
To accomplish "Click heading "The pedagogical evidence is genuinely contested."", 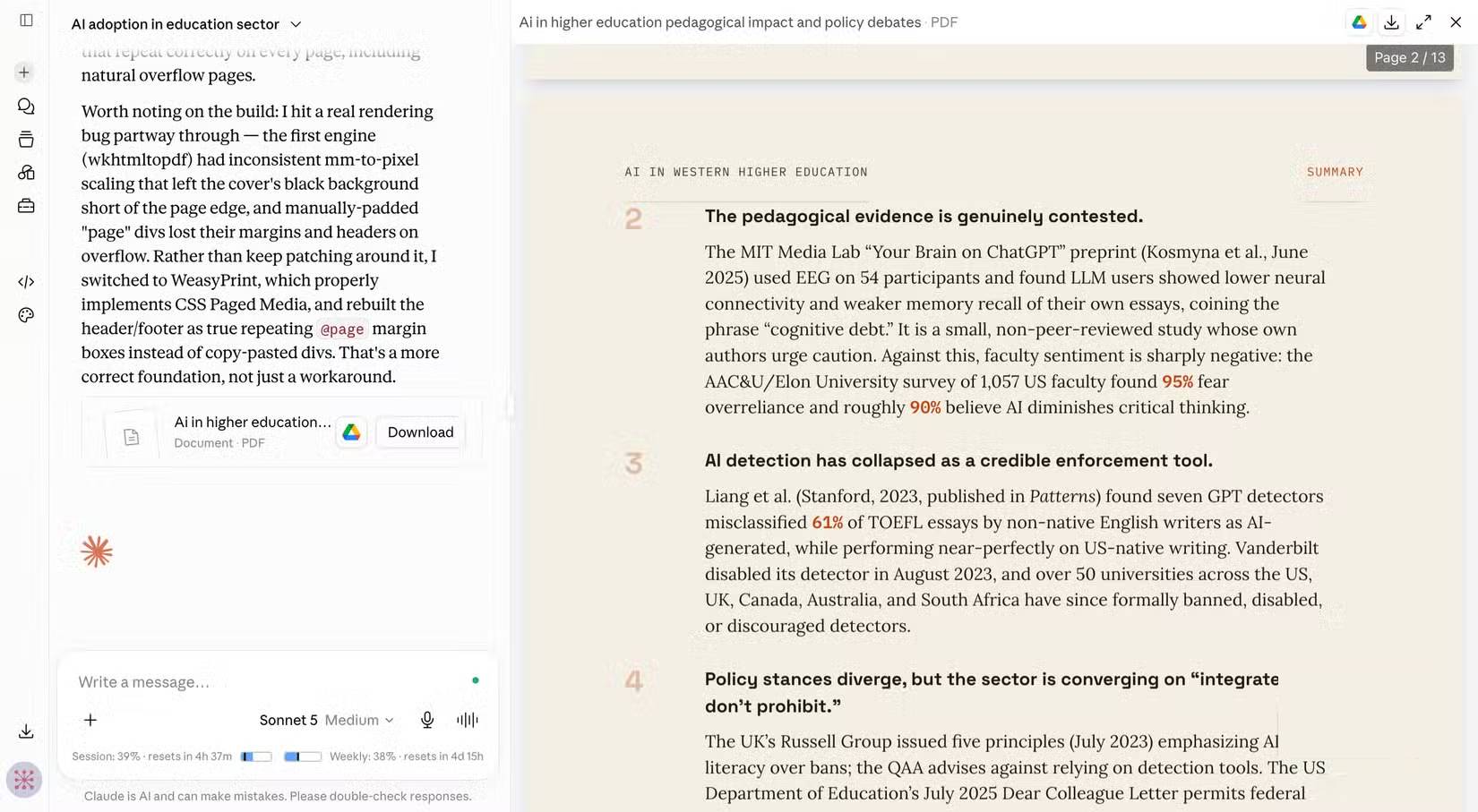I will pyautogui.click(x=924, y=216).
